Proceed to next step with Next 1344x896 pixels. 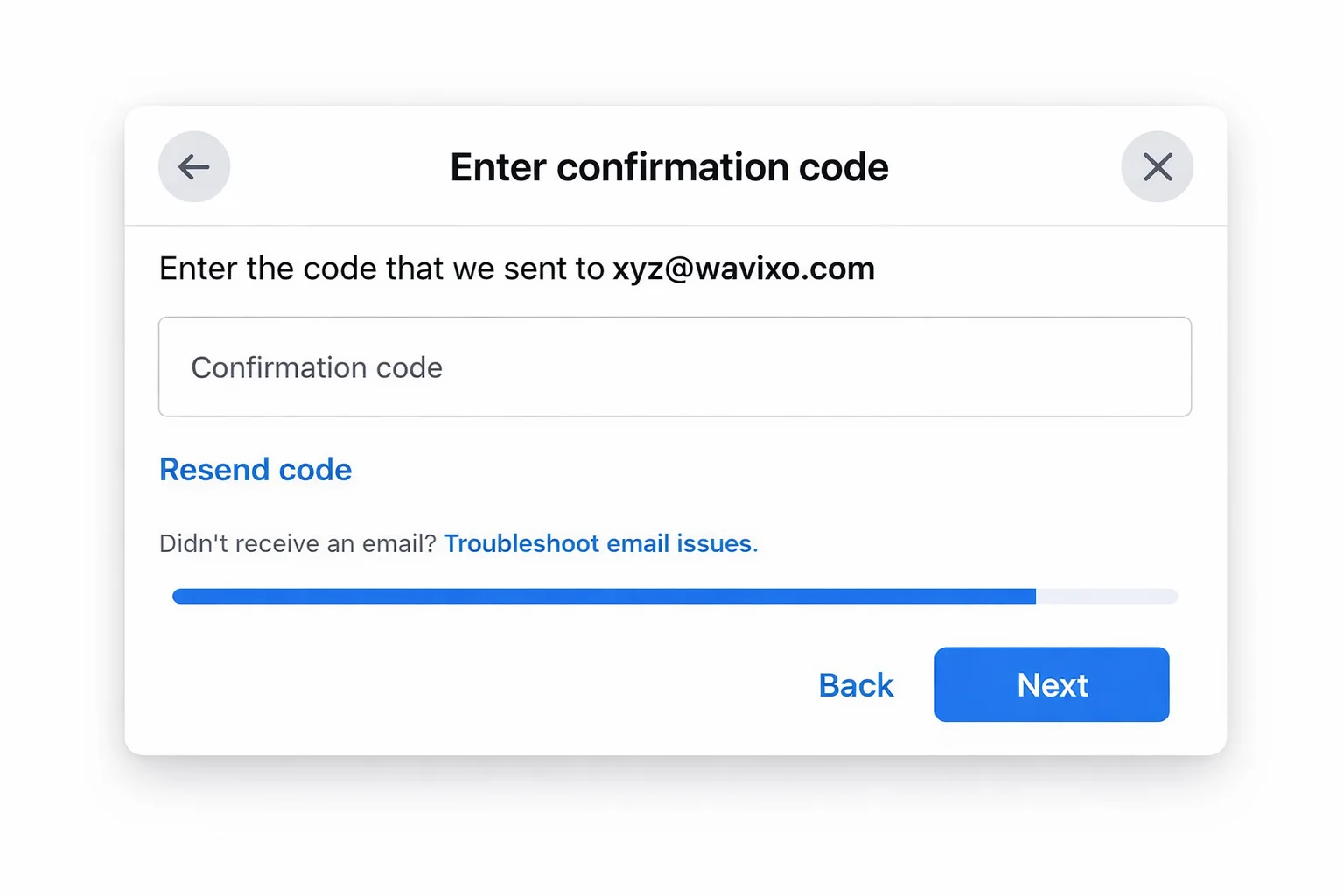pos(1052,684)
